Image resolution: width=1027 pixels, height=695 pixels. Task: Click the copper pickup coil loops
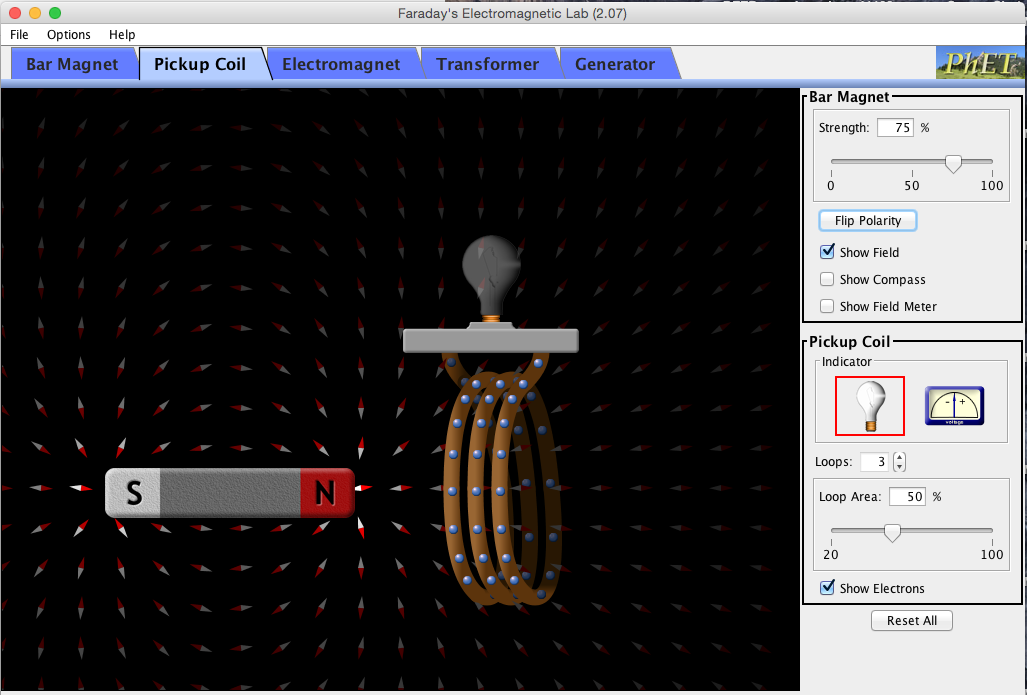coord(503,488)
